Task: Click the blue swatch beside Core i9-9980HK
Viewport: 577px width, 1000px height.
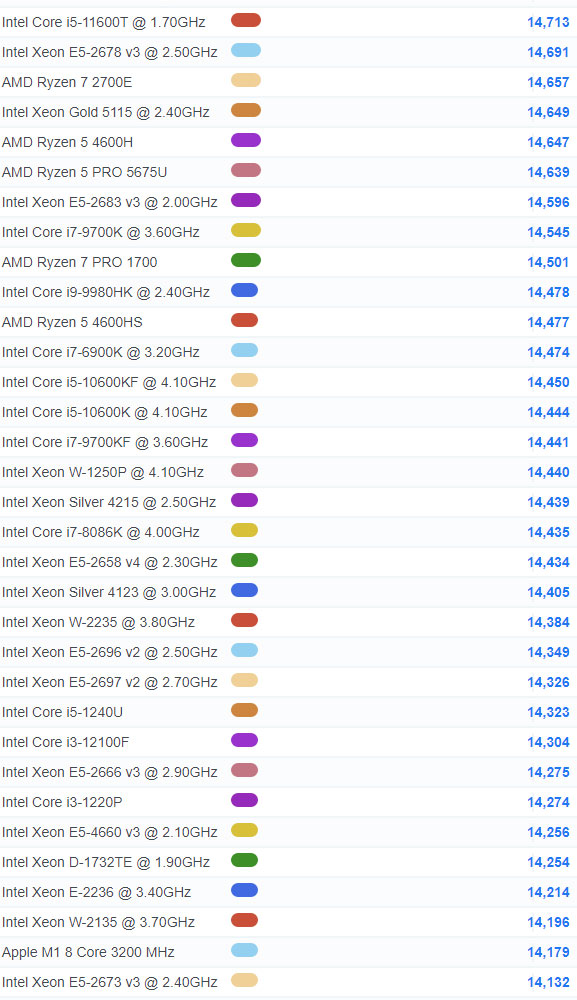Action: 244,290
